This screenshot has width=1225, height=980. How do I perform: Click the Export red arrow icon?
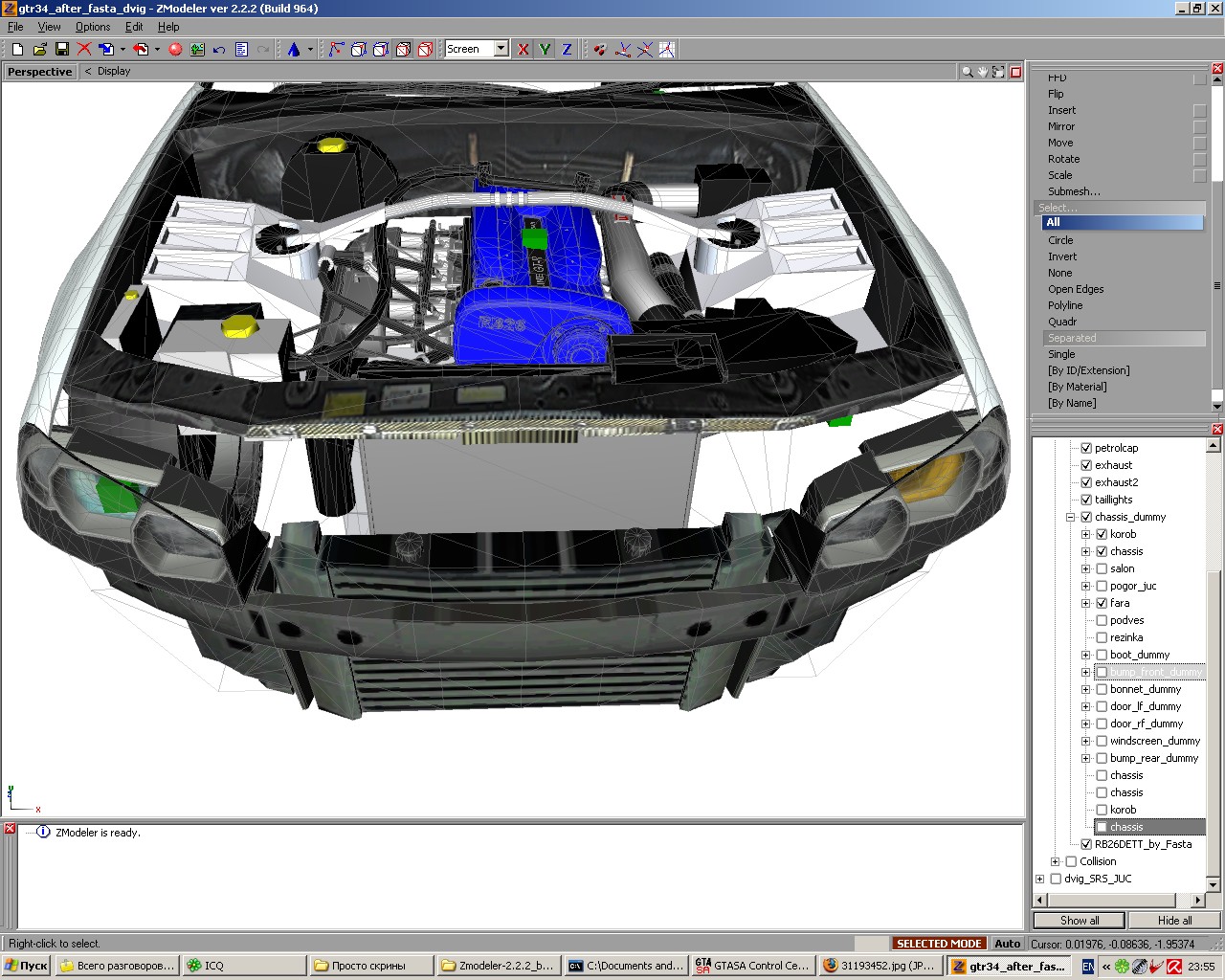point(142,49)
